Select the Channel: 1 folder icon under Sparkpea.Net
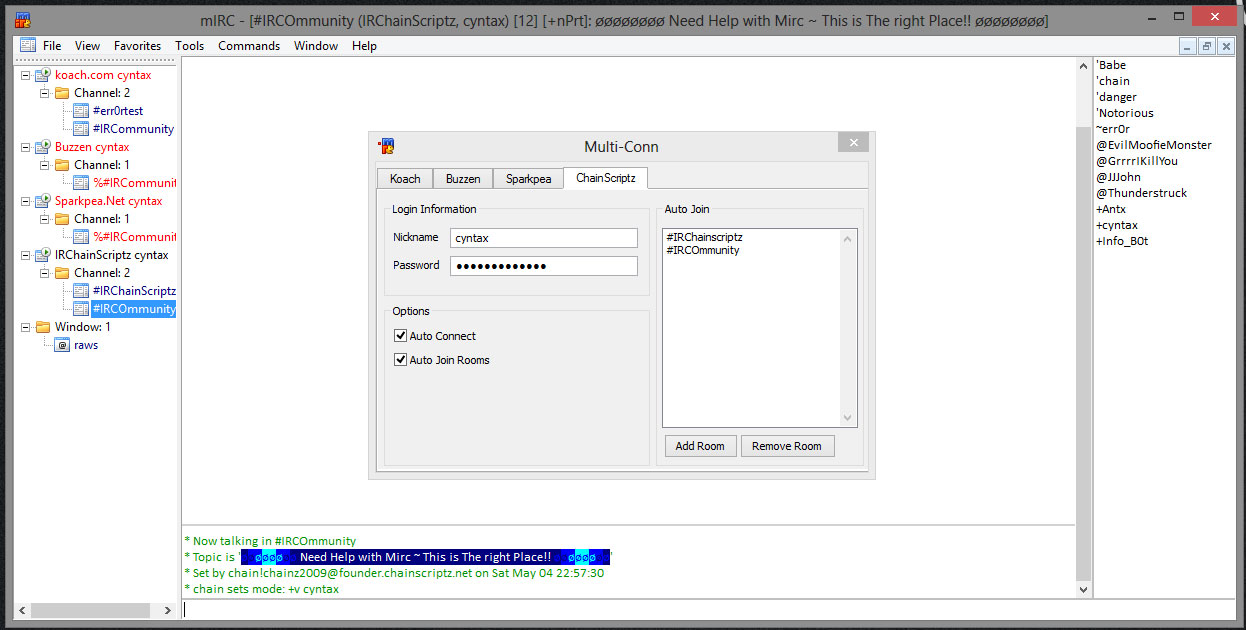This screenshot has width=1246, height=630. 62,219
